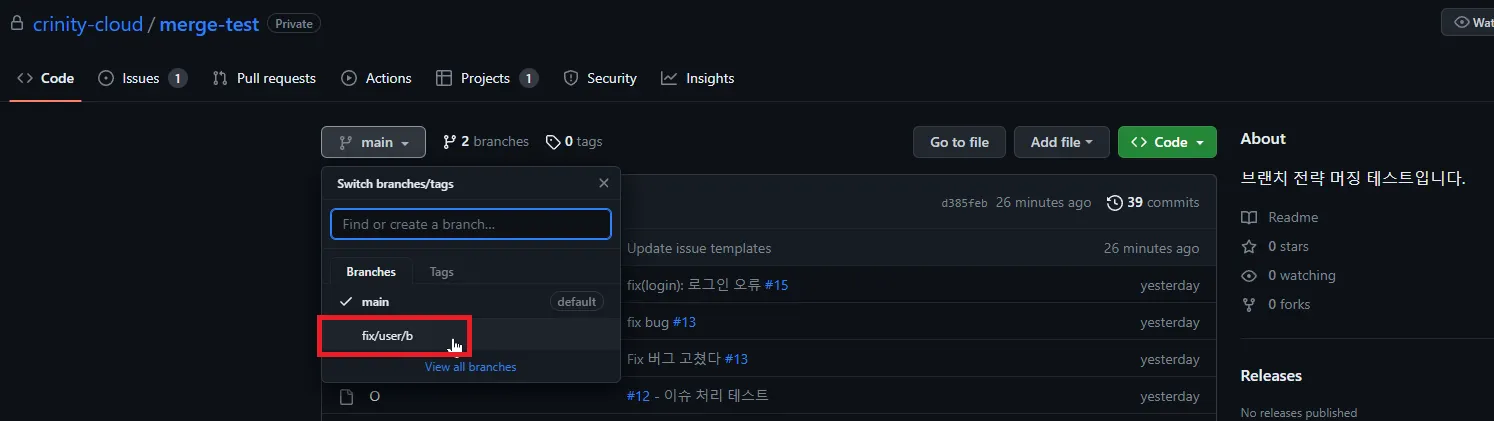Open the green Code dropdown
The width and height of the screenshot is (1494, 421).
pyautogui.click(x=1167, y=142)
